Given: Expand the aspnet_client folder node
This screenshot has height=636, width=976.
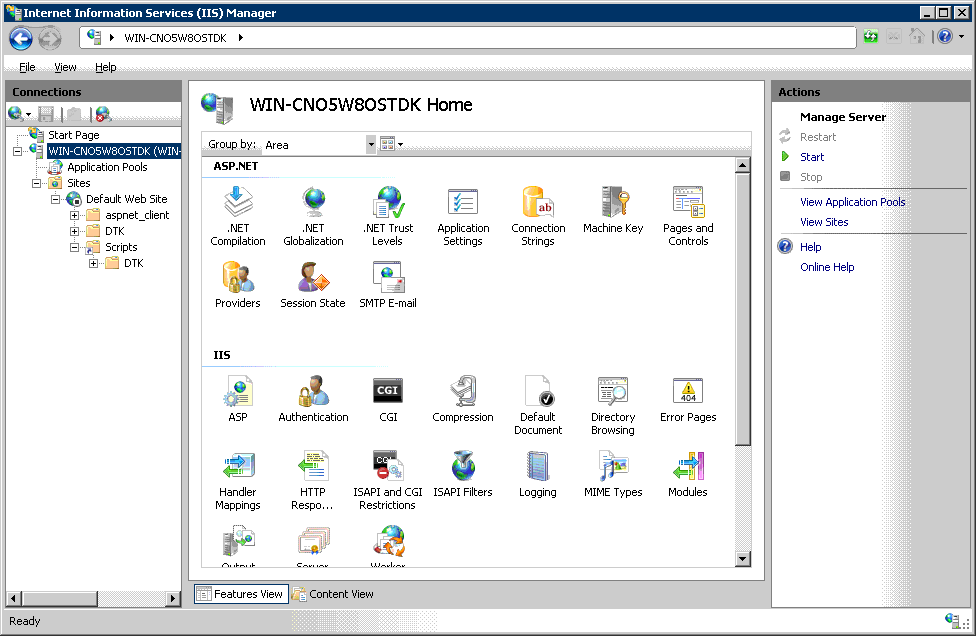Looking at the screenshot, I should pyautogui.click(x=75, y=215).
